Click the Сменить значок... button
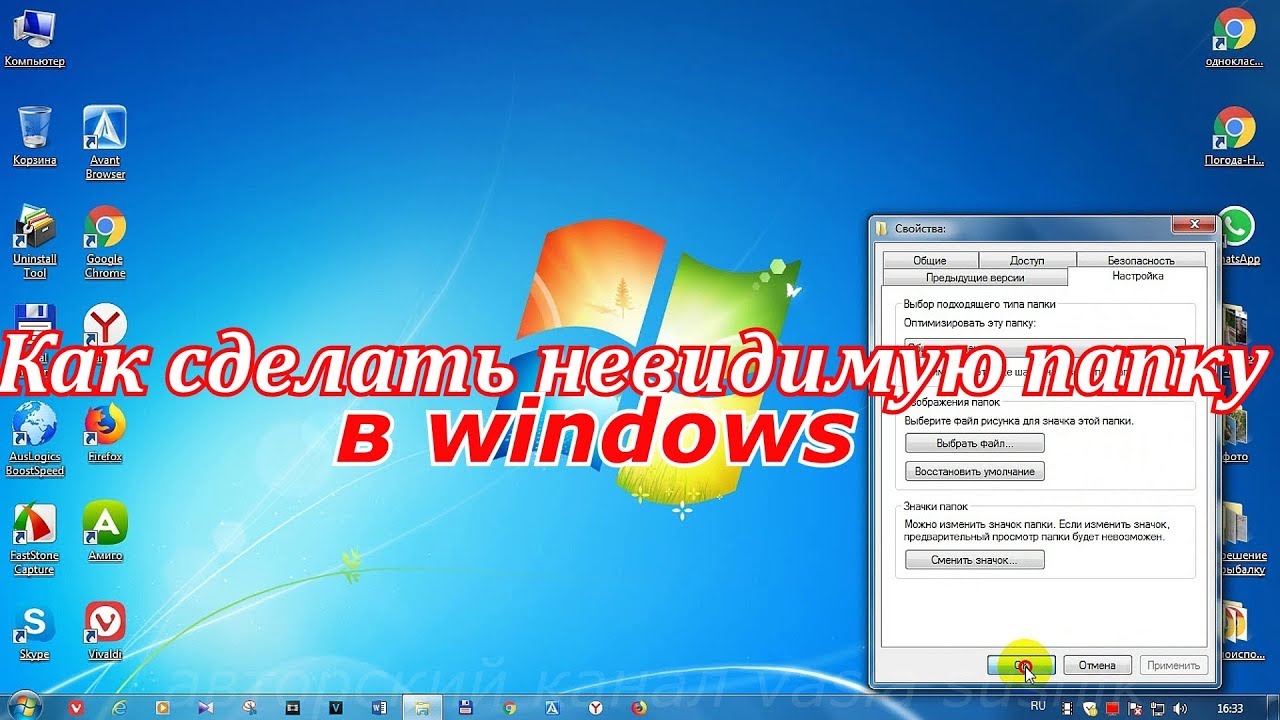The height and width of the screenshot is (720, 1280). (975, 560)
